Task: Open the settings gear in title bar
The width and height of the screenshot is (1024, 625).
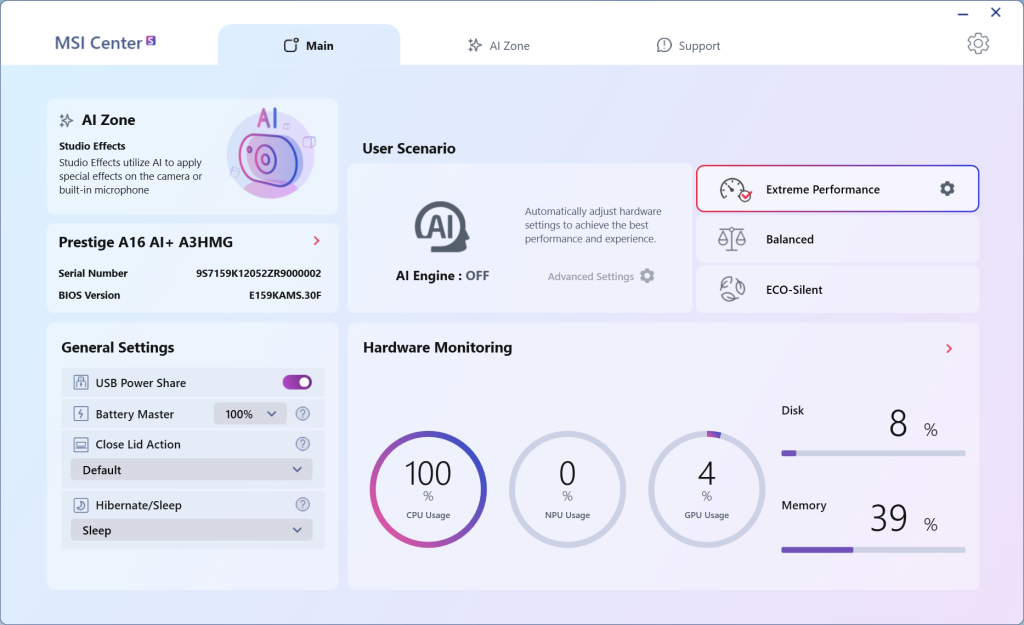Action: coord(978,44)
